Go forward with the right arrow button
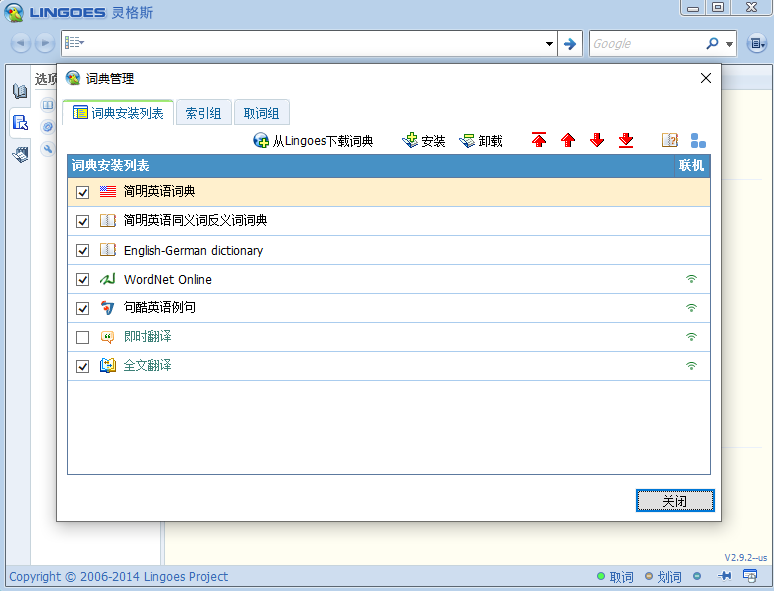The width and height of the screenshot is (774, 591). pyautogui.click(x=45, y=43)
